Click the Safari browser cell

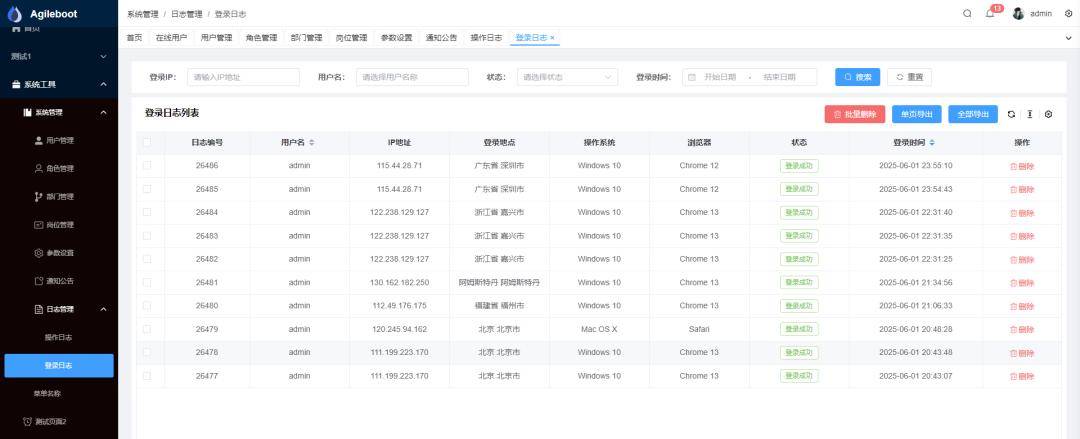[x=699, y=329]
